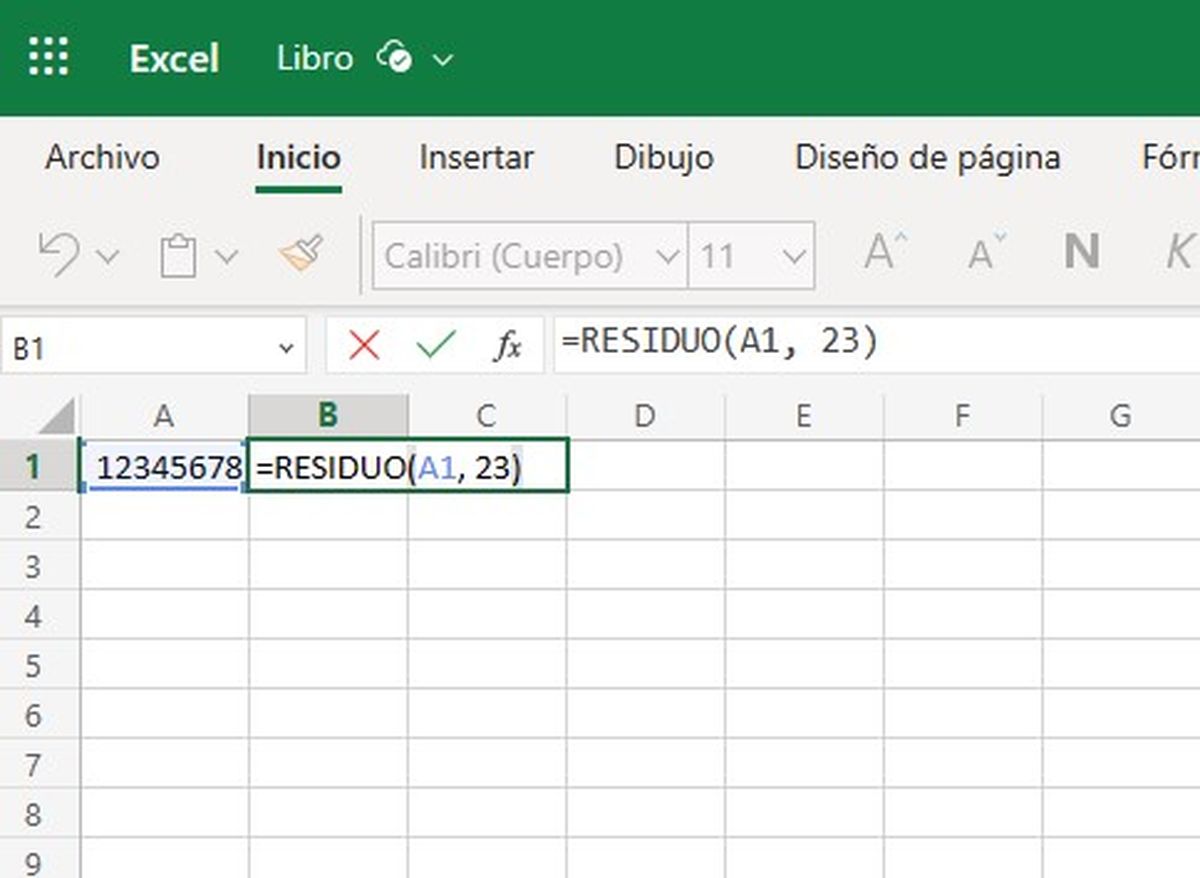The width and height of the screenshot is (1200, 878).
Task: Switch to the Insertar ribbon tab
Action: [476, 157]
